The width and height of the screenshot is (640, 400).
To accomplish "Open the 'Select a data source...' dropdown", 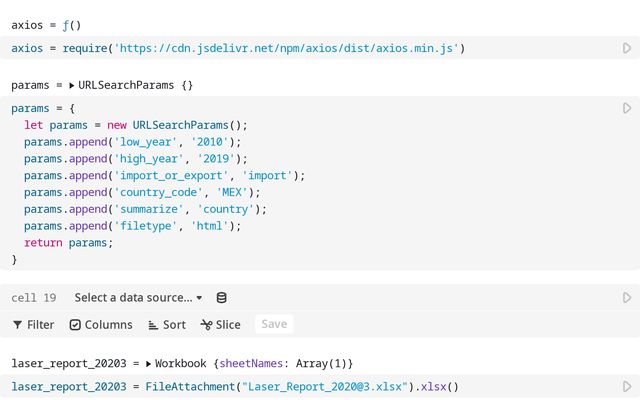I will 138,297.
